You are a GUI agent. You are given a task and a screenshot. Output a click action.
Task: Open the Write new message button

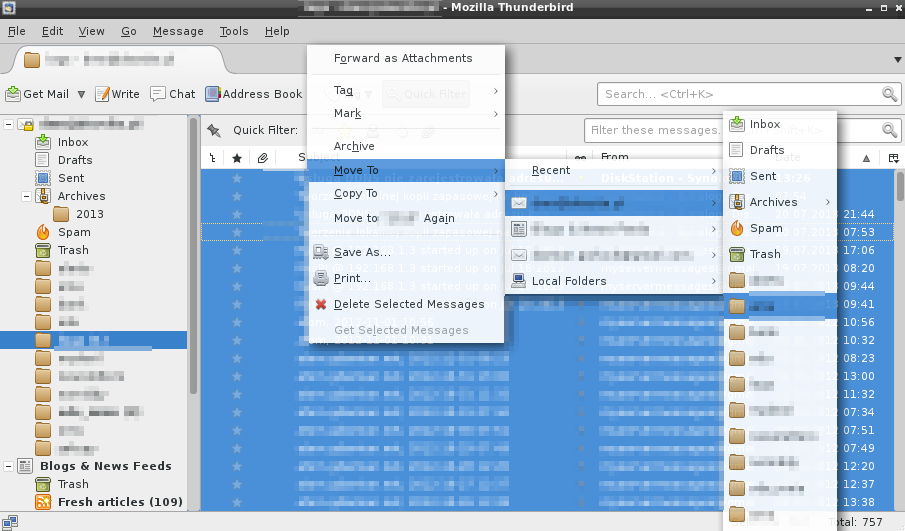click(117, 94)
